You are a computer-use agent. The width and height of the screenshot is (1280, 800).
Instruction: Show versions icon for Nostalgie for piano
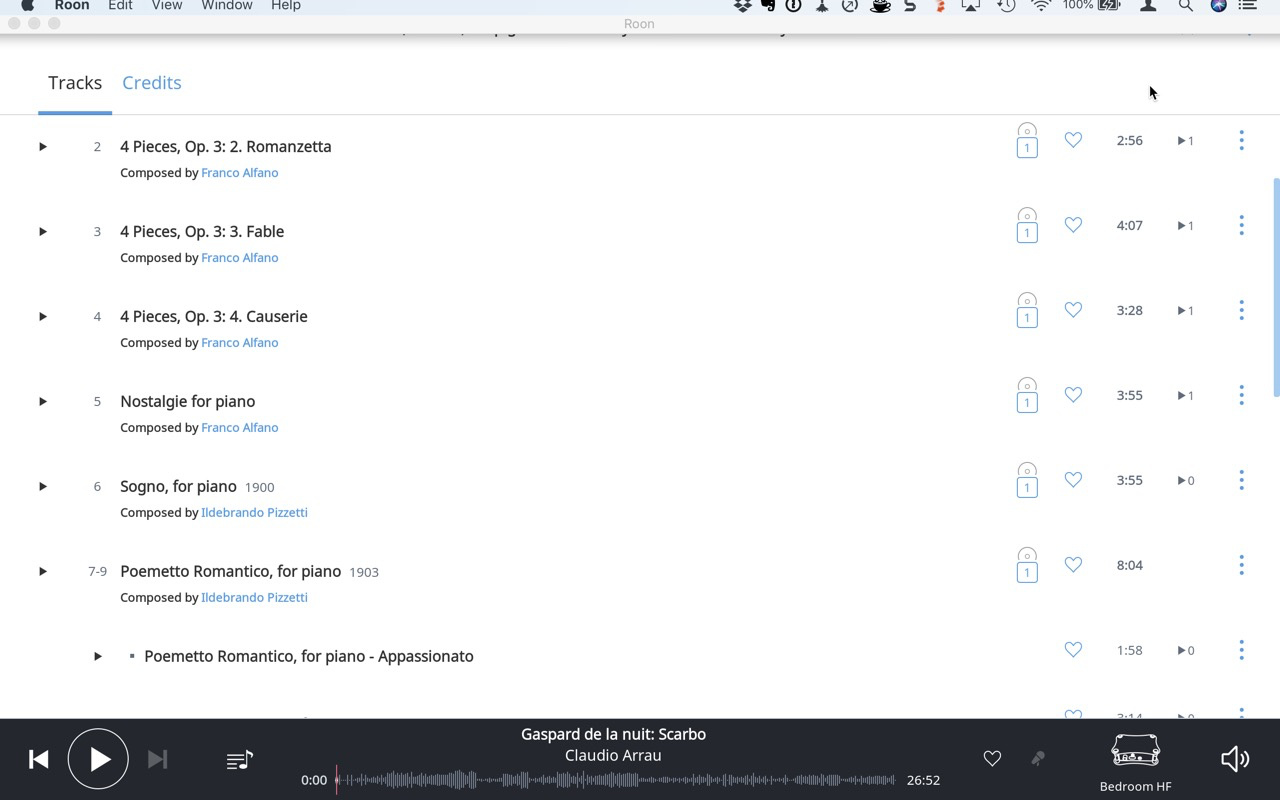click(1027, 395)
